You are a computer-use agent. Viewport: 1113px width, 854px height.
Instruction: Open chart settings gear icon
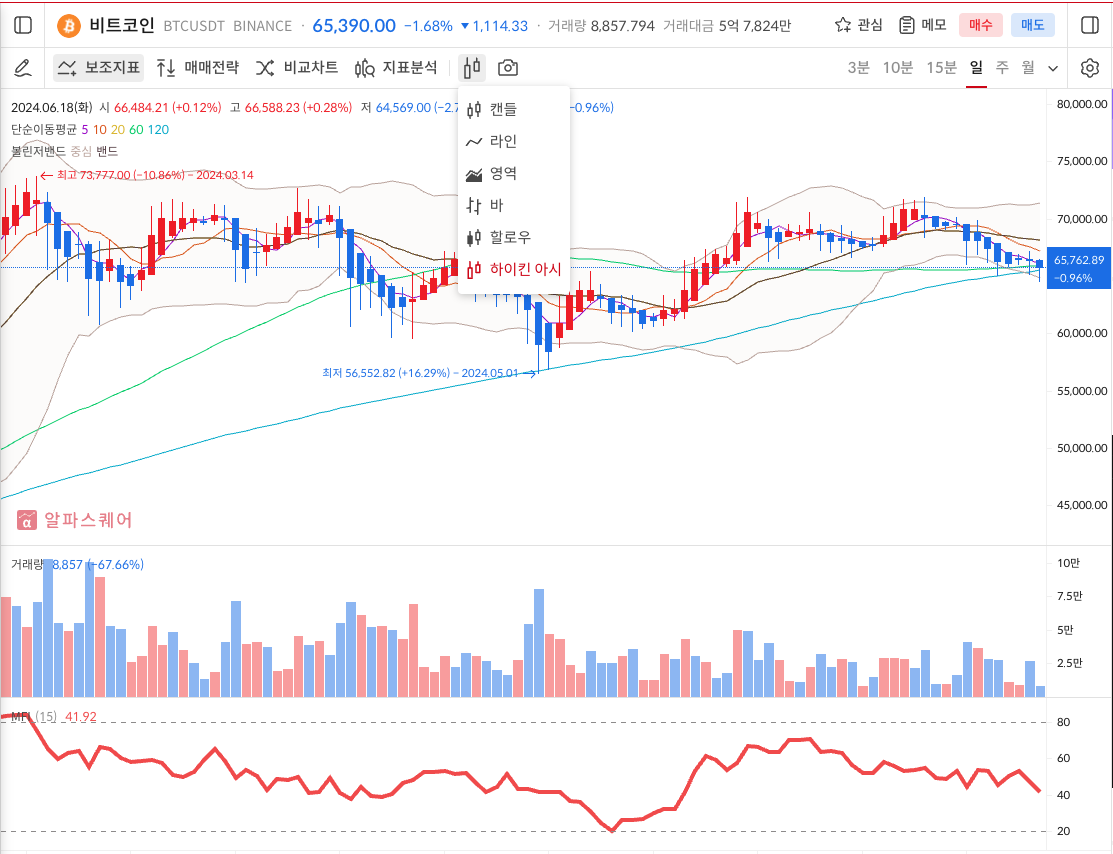pyautogui.click(x=1090, y=68)
